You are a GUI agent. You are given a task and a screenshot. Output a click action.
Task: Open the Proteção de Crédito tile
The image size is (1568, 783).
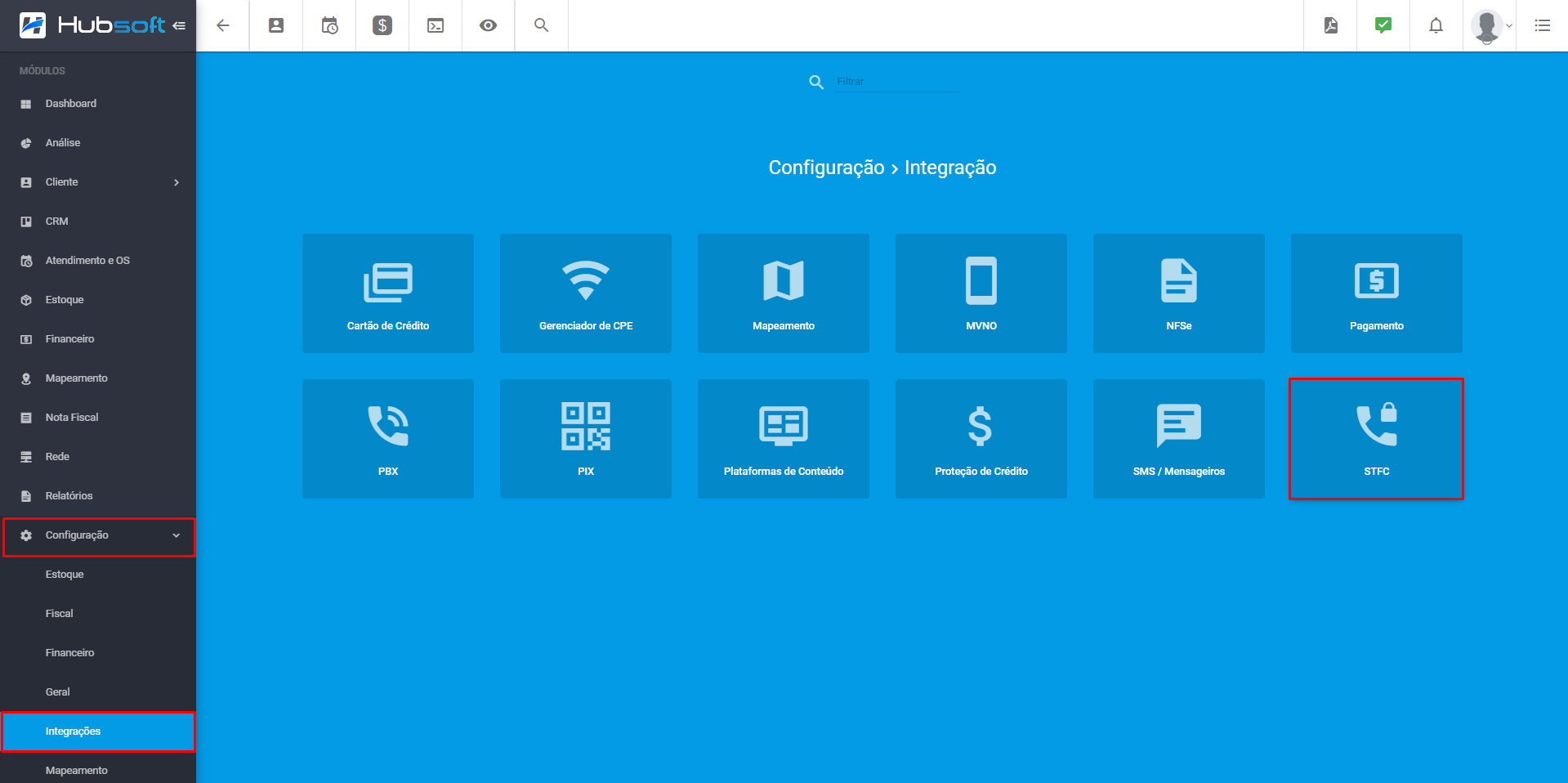pyautogui.click(x=981, y=439)
